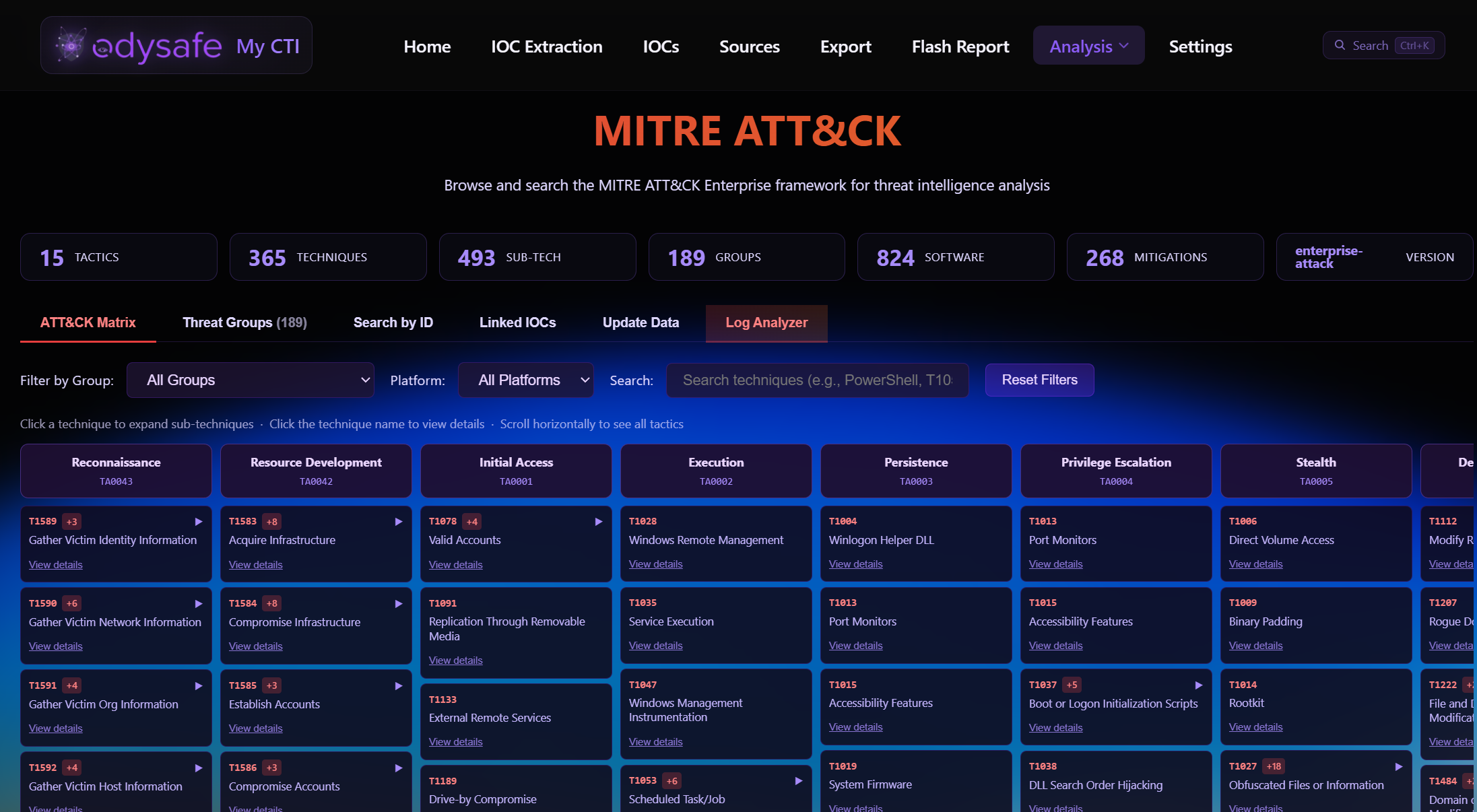Image resolution: width=1477 pixels, height=812 pixels.
Task: Switch to Search by ID tab
Action: (393, 323)
